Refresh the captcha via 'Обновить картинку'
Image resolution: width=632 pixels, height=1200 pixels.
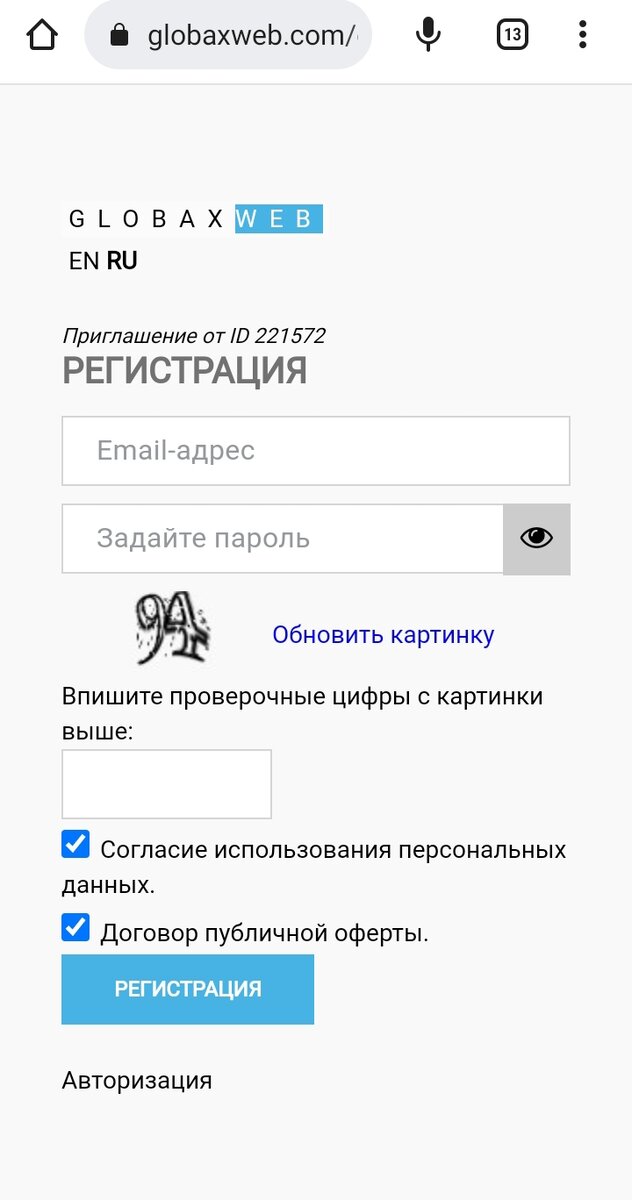coord(383,634)
